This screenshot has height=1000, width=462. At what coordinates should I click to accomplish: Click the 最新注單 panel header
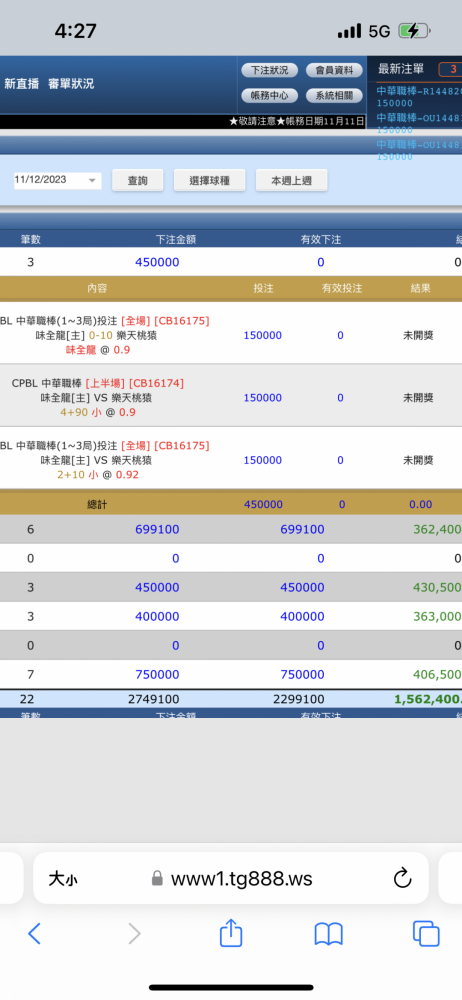click(401, 69)
